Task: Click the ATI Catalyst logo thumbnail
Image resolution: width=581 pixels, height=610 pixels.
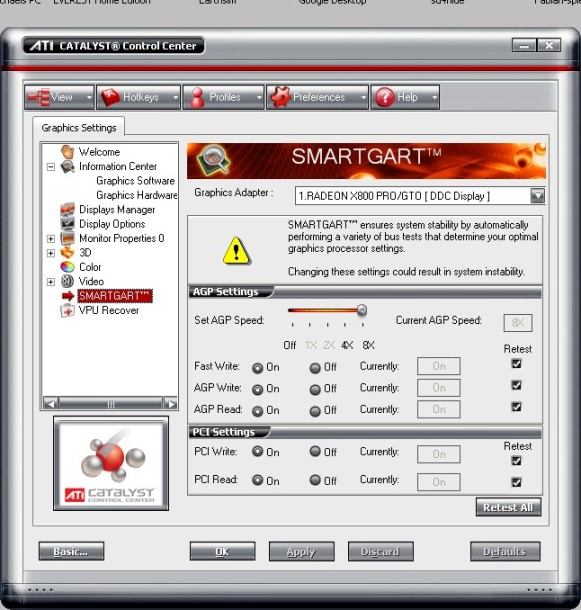Action: tap(111, 463)
